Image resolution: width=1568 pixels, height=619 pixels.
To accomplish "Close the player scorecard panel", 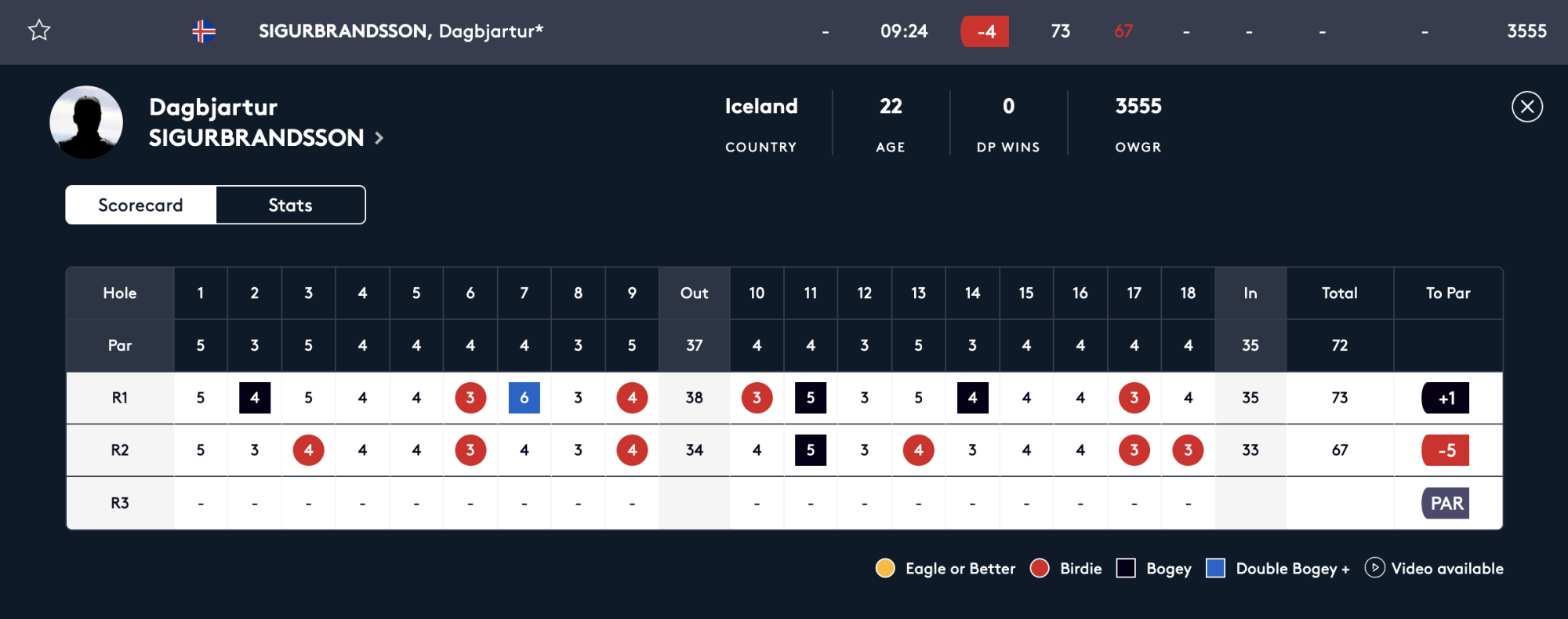I will [x=1526, y=107].
